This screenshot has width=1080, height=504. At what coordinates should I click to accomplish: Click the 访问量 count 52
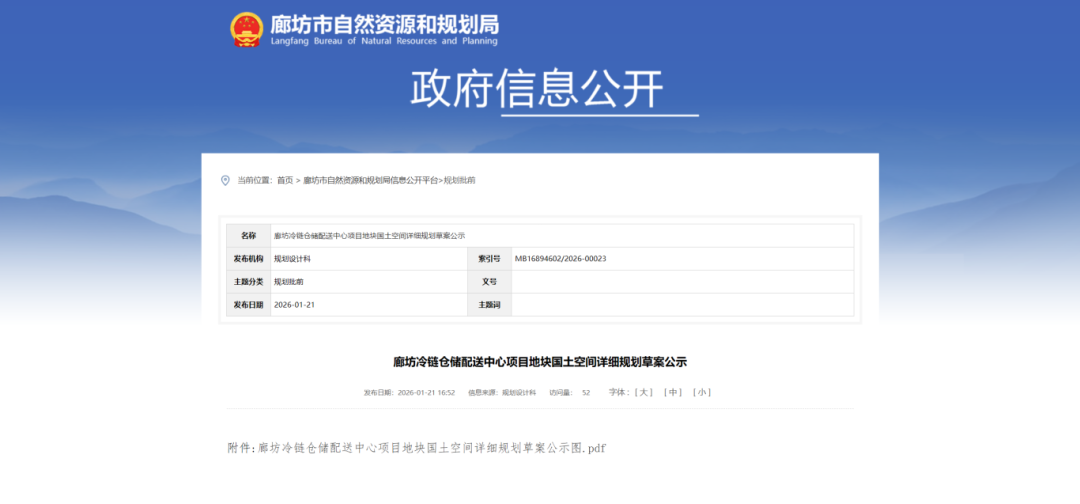pos(586,393)
